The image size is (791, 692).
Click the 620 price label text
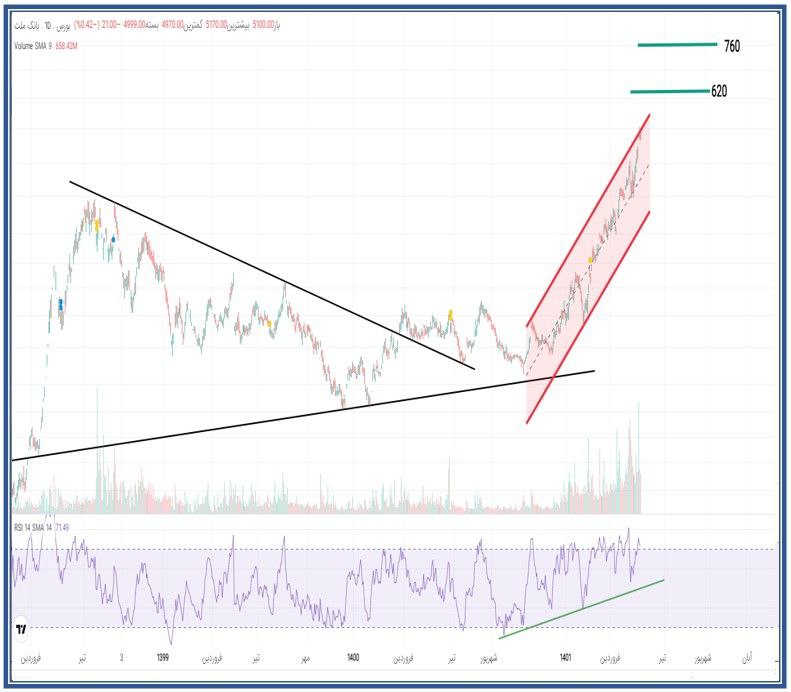719,91
